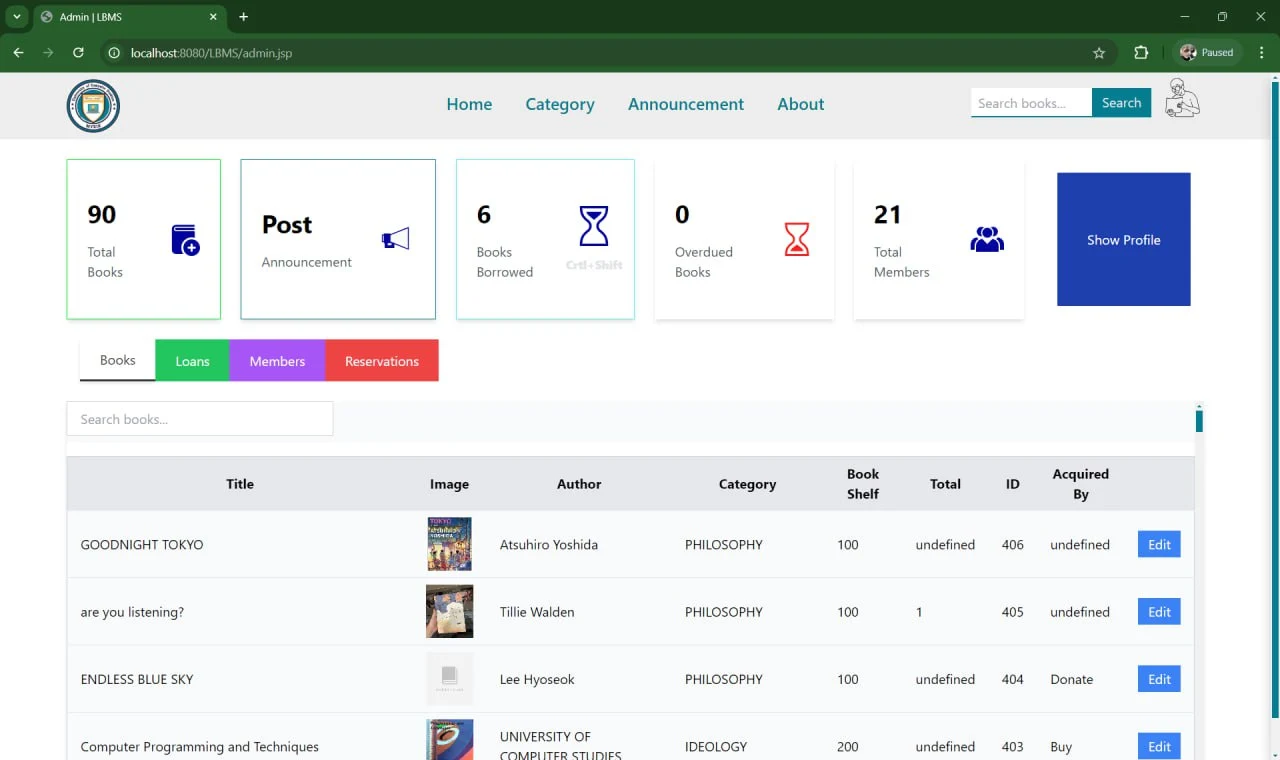Click the red hourglass Overdue Books icon
The width and height of the screenshot is (1280, 760).
[x=795, y=238]
